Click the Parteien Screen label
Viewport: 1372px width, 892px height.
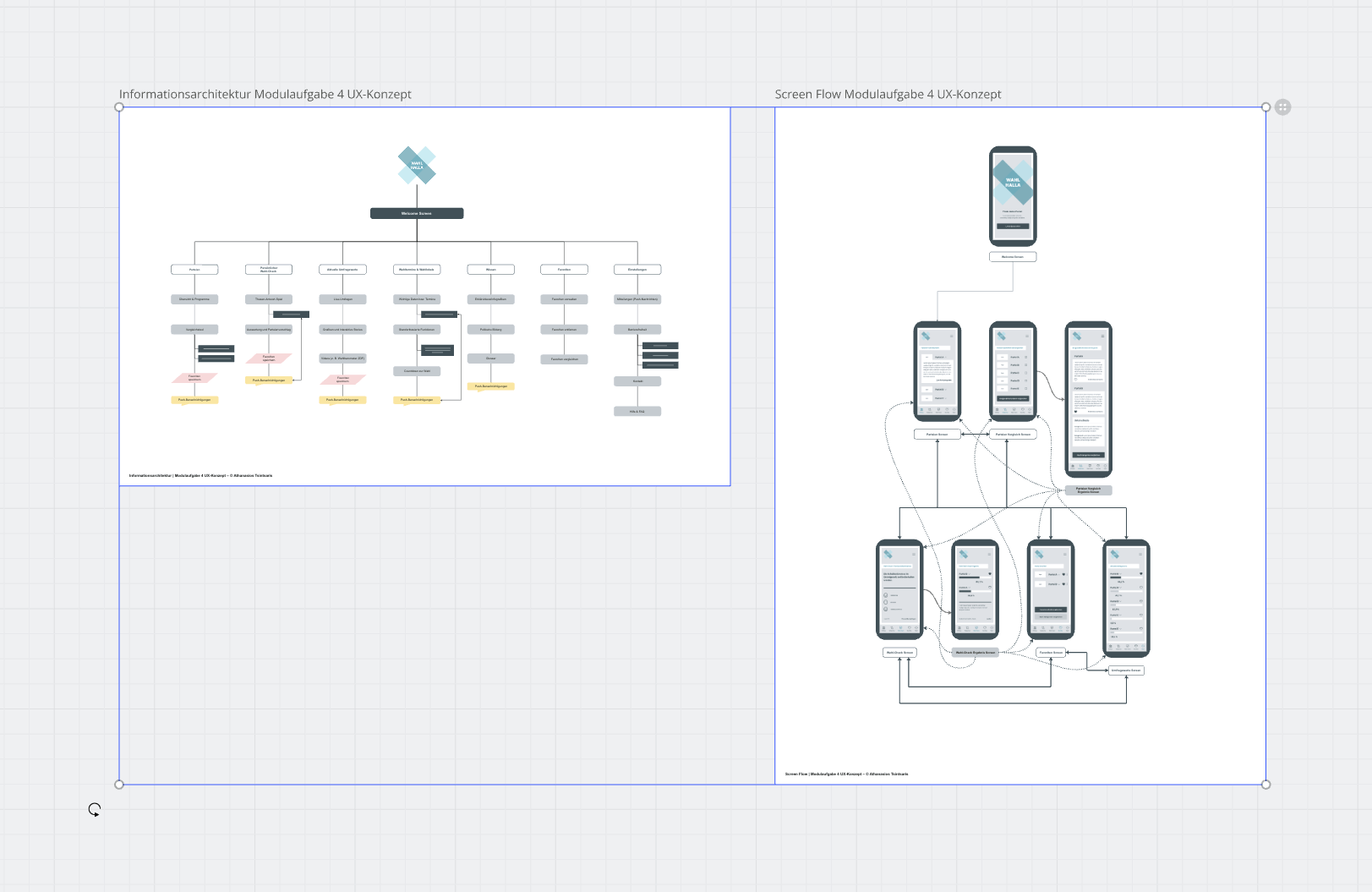point(937,435)
